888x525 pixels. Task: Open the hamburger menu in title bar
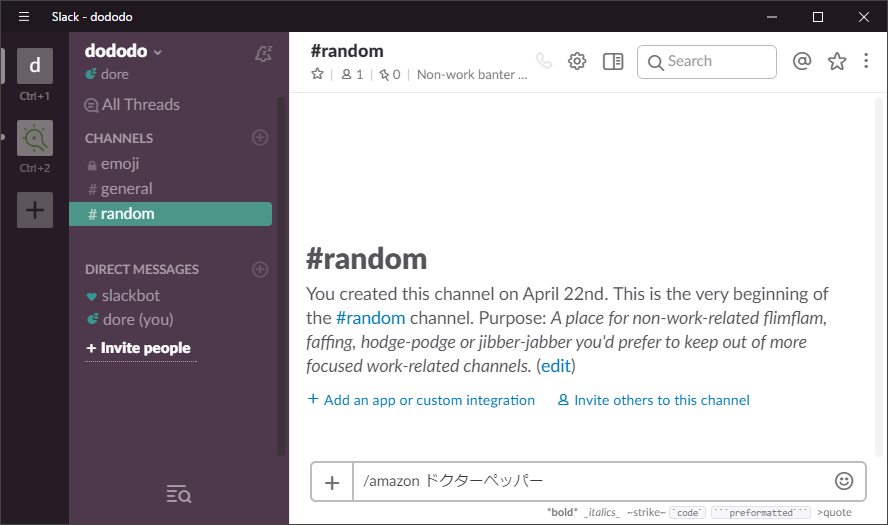click(24, 17)
